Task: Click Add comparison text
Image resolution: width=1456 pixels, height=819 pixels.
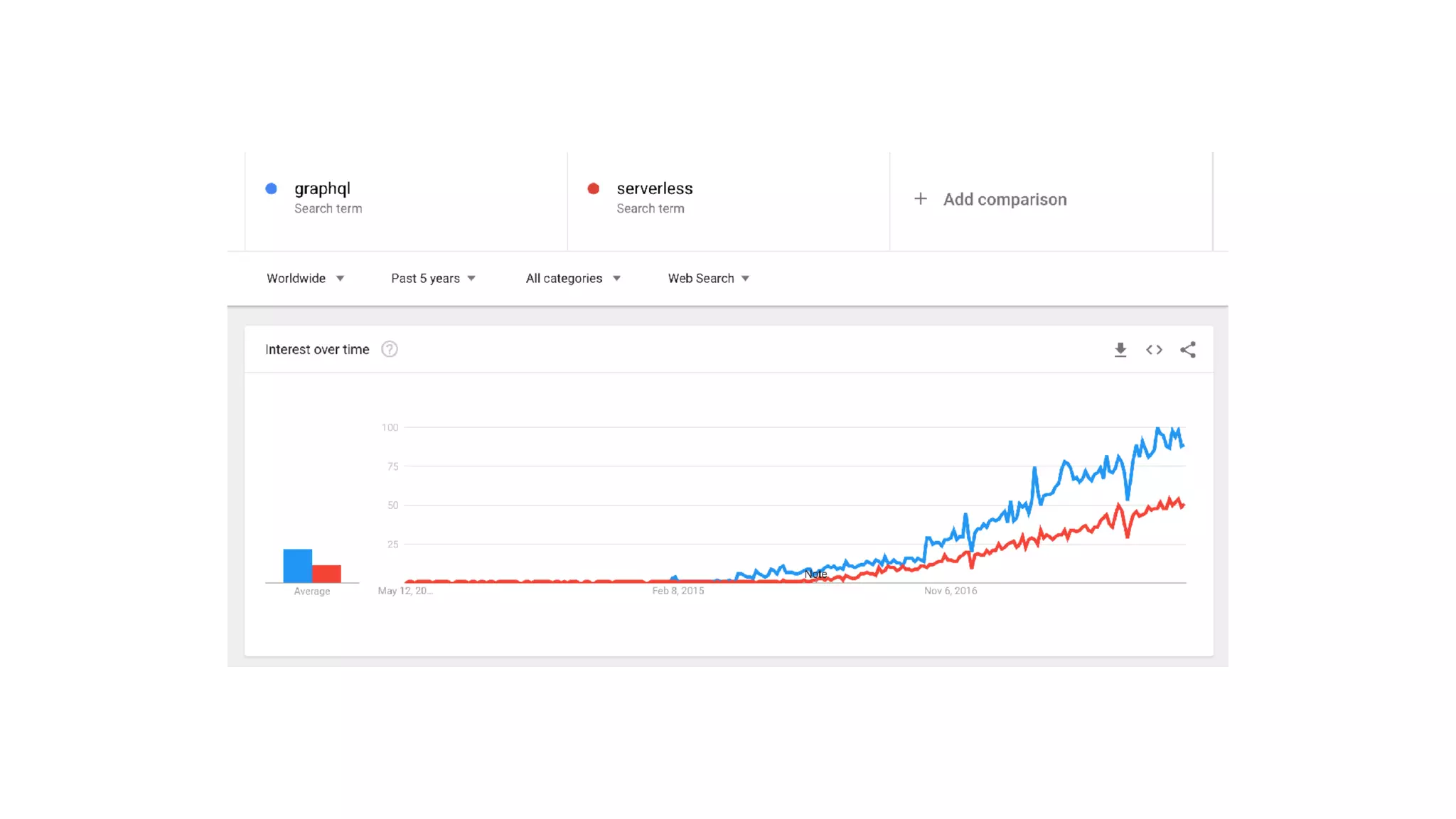Action: [1005, 199]
